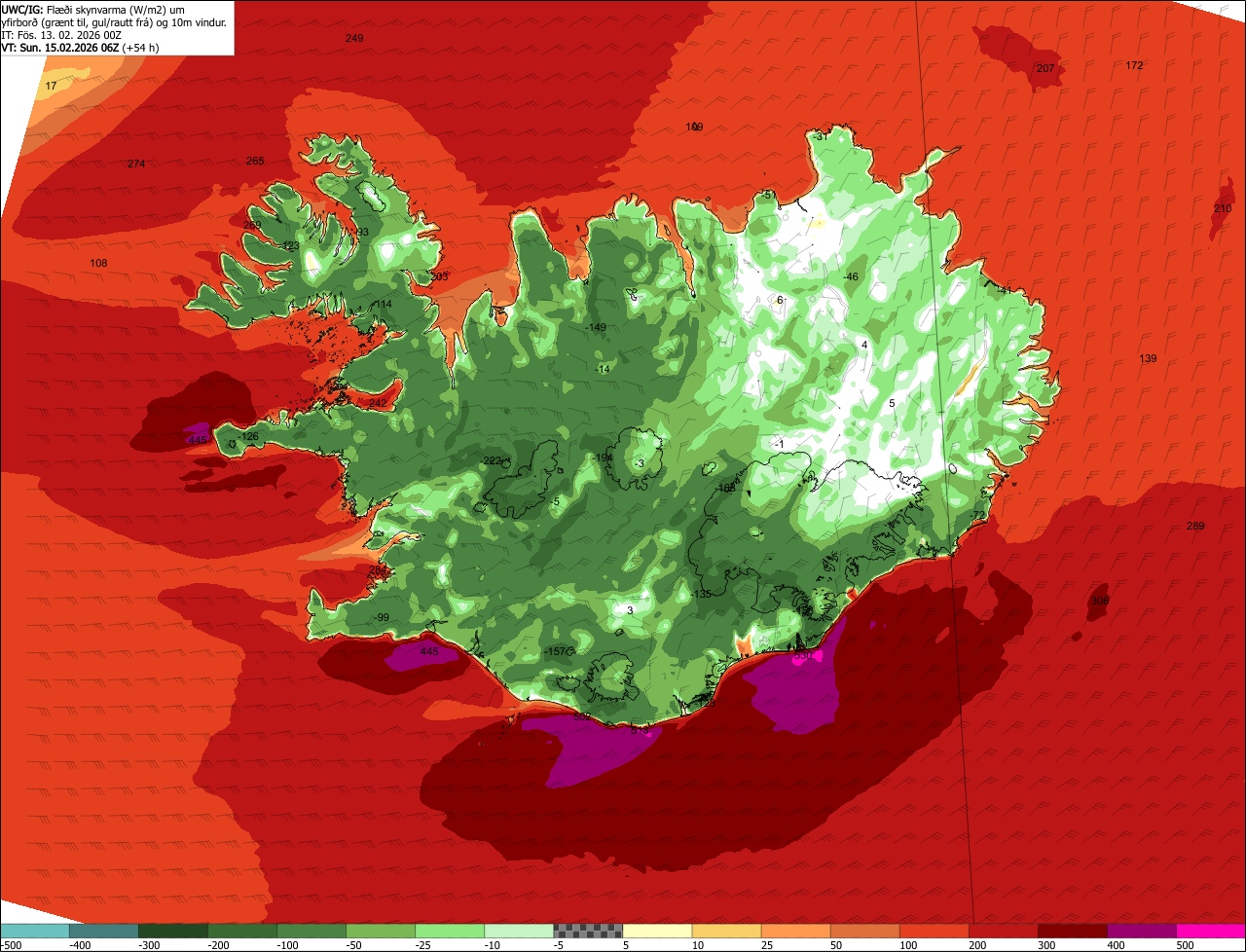Screen dimensions: 1246x952
Task: Click the value -72 on the southeast coast
Action: [x=977, y=516]
